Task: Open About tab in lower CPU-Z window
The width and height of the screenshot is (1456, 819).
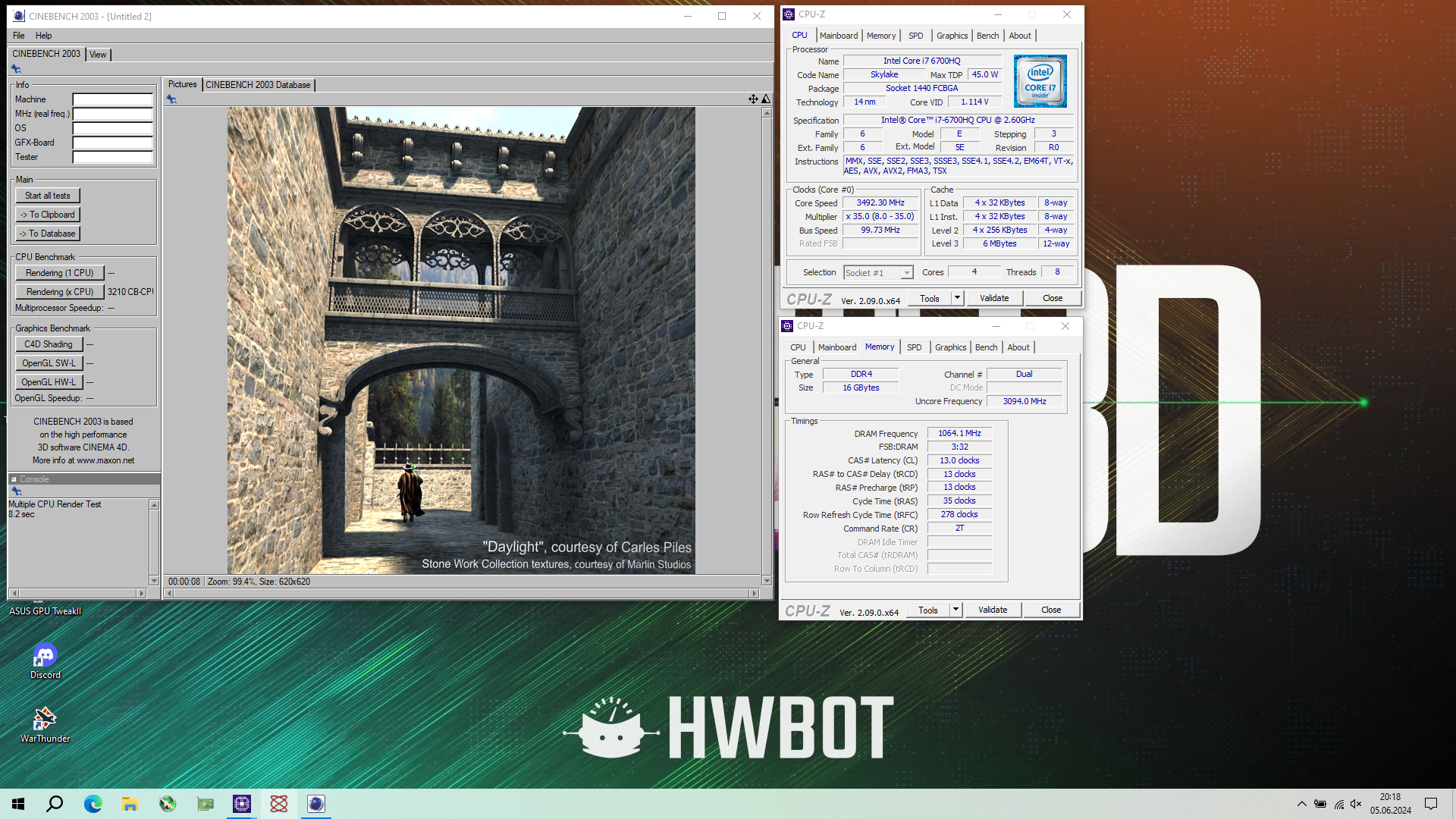Action: click(x=1018, y=347)
